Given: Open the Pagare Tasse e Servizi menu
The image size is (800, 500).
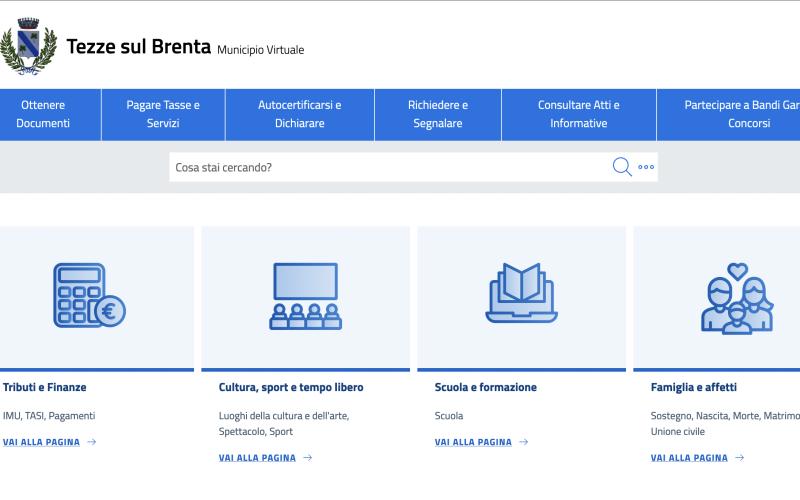Looking at the screenshot, I should 163,114.
